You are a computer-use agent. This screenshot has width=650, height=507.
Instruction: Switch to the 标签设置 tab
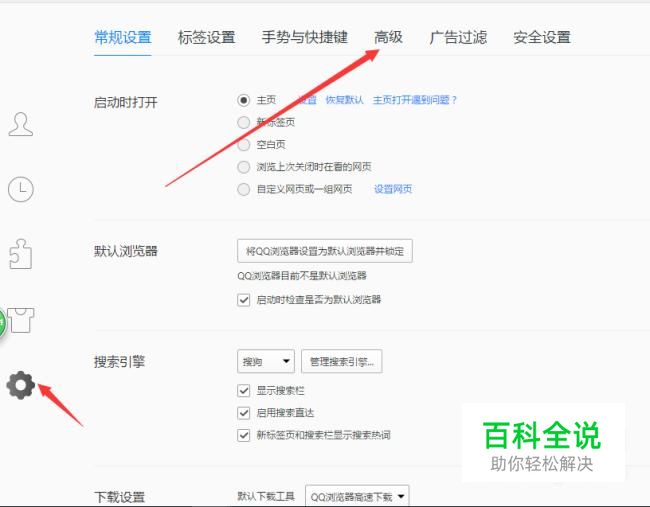click(206, 37)
